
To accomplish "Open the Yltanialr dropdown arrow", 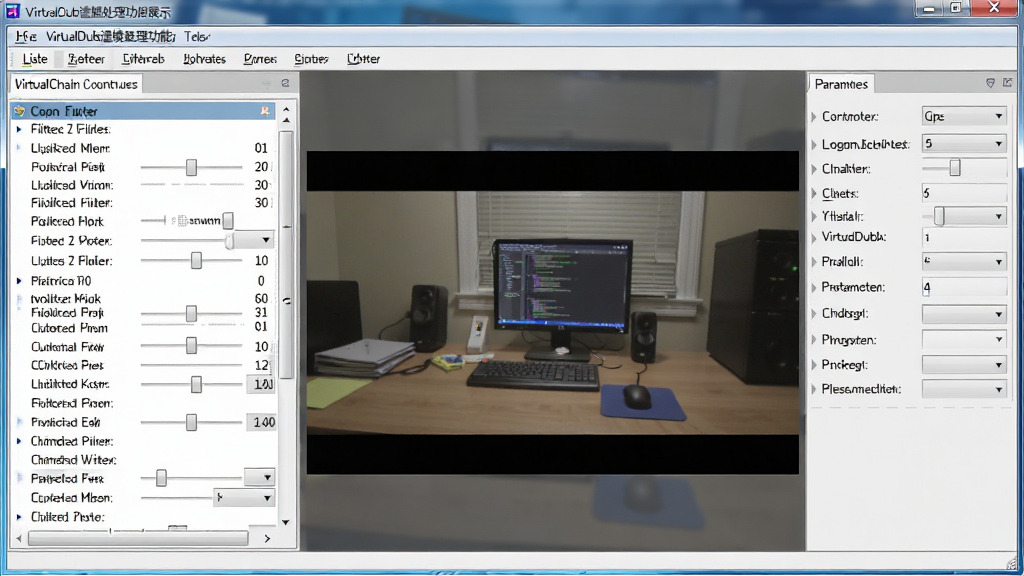I will click(x=999, y=216).
